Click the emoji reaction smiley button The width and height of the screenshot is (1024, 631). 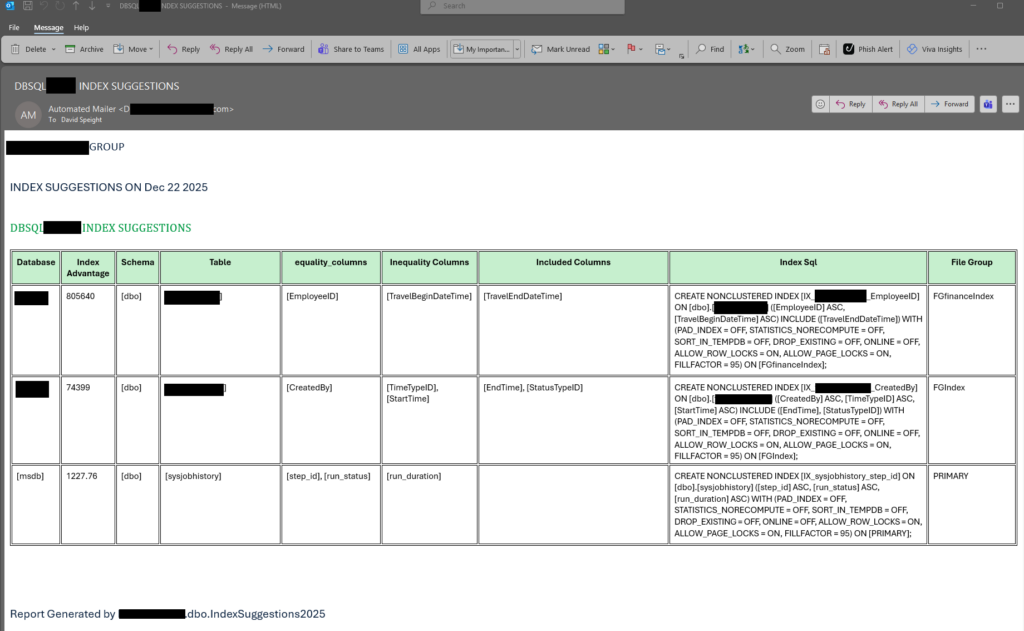tap(820, 104)
